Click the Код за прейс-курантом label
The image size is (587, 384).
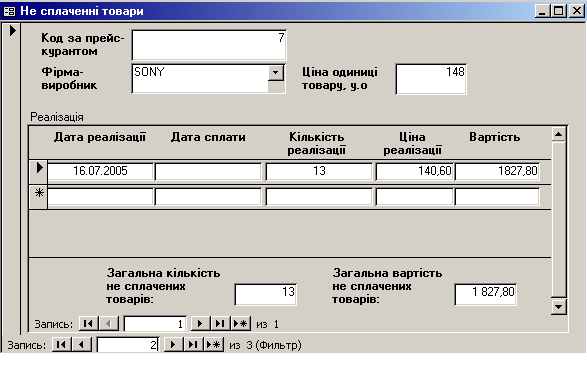point(82,44)
